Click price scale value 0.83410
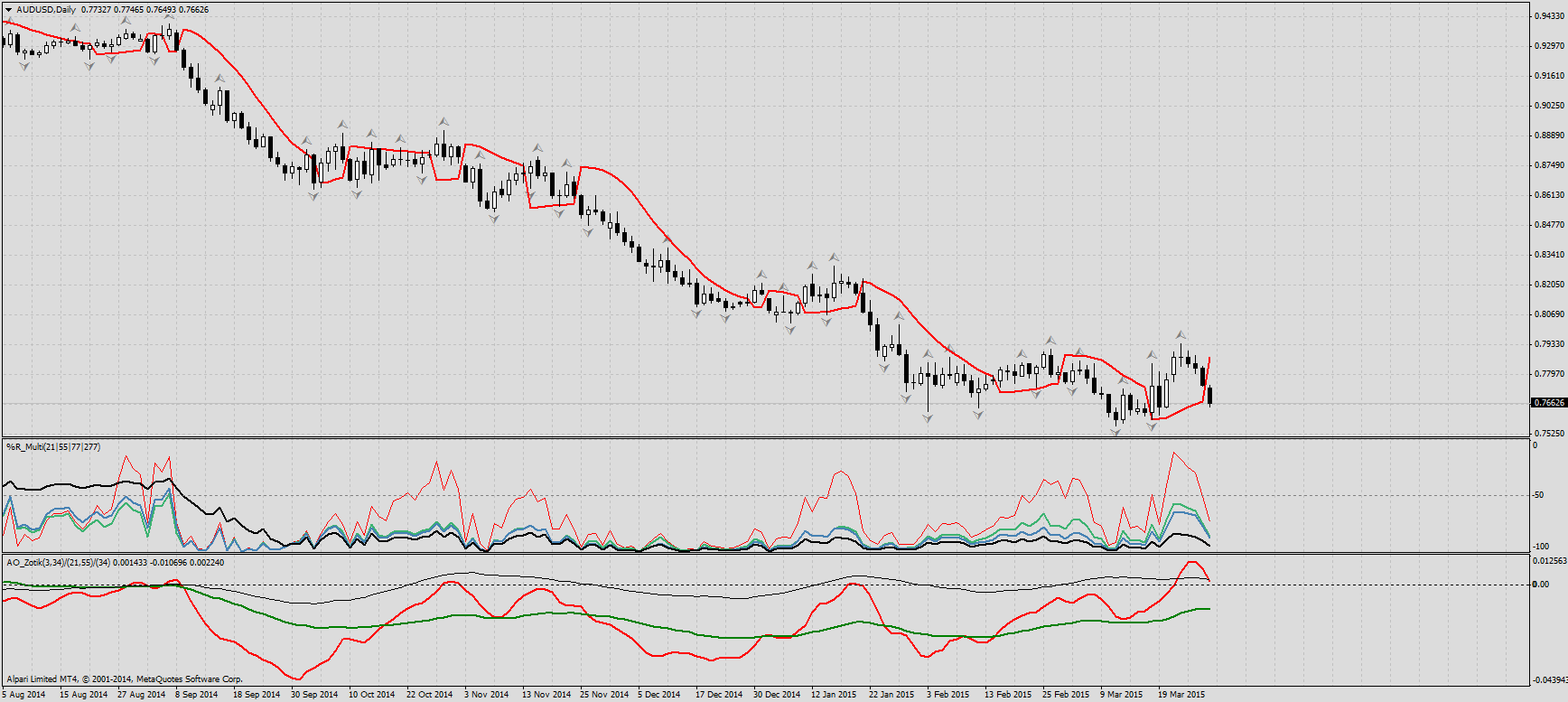 coord(1549,255)
